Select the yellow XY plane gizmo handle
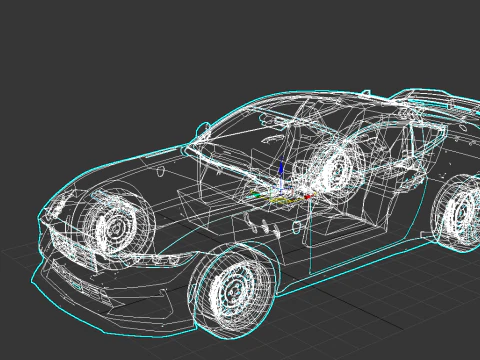This screenshot has height=360, width=480. [282, 200]
